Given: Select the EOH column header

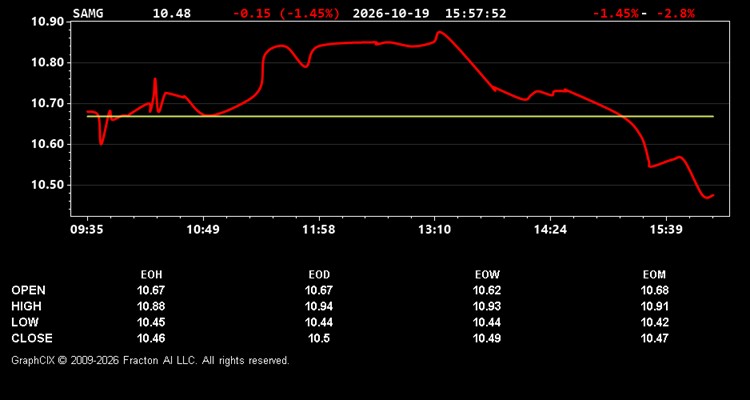Looking at the screenshot, I should click(151, 275).
